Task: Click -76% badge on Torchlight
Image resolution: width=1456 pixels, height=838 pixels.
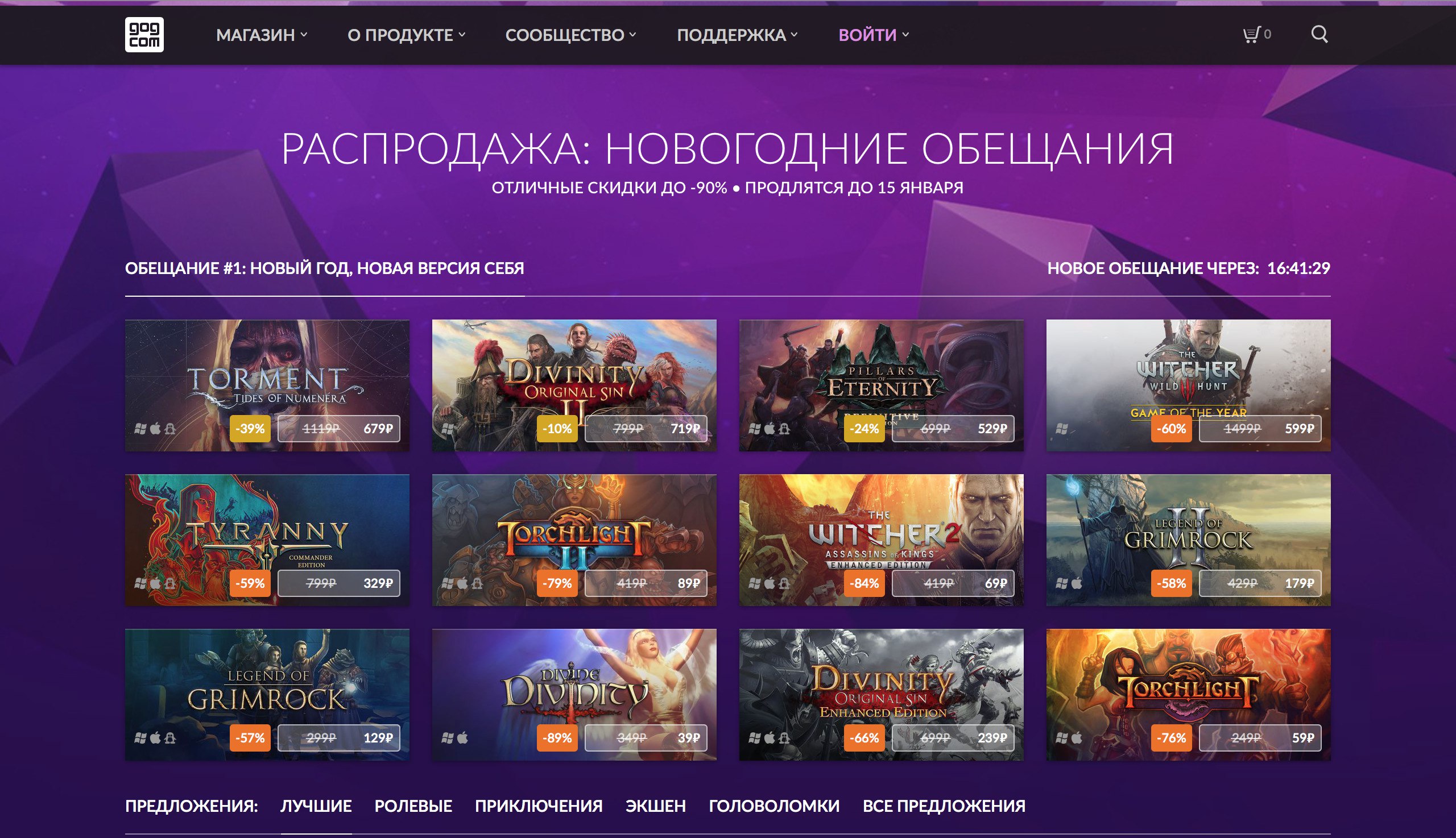Action: [1171, 738]
